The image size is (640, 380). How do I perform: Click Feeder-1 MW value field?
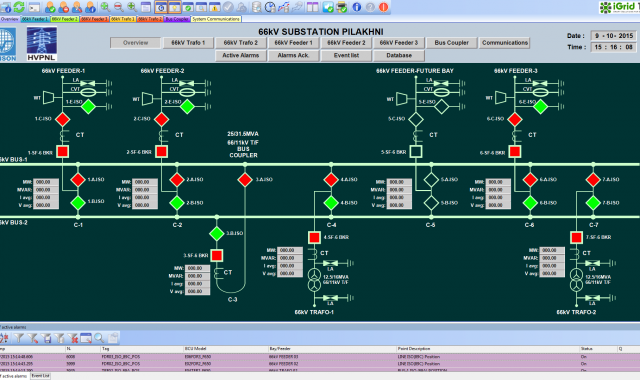(x=46, y=182)
